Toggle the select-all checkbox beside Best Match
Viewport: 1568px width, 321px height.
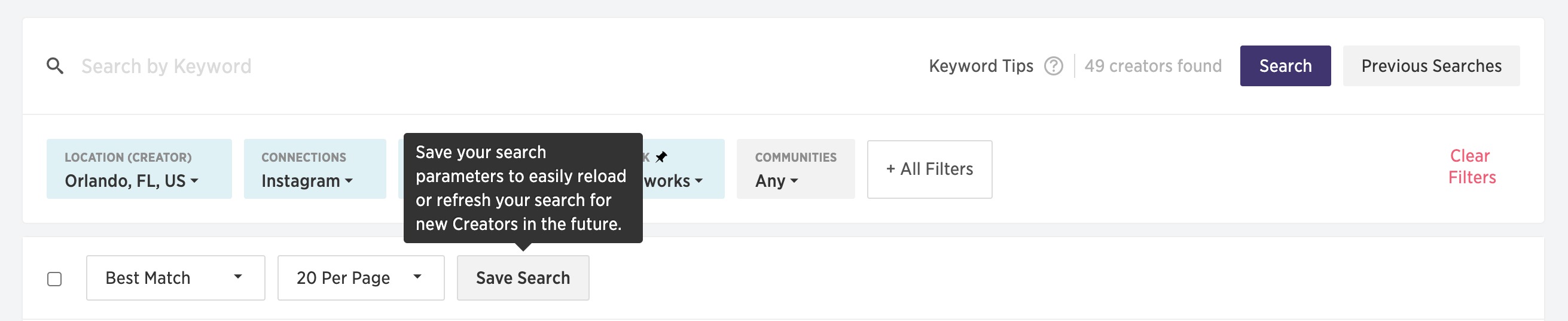55,279
